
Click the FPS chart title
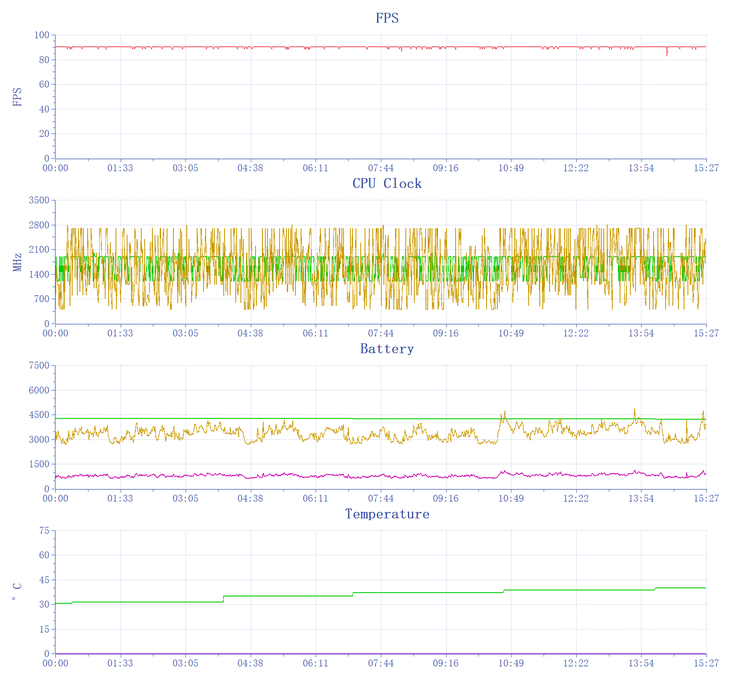(387, 18)
